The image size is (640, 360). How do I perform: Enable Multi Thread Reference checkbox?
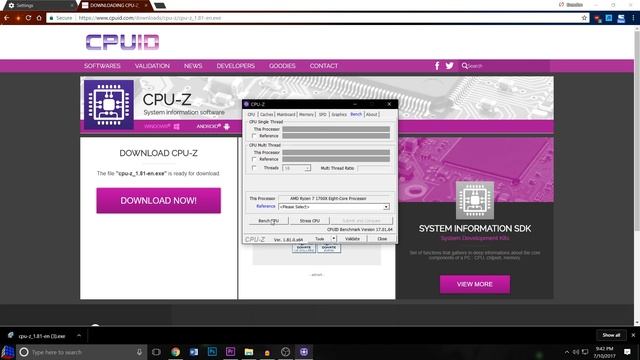(254, 159)
